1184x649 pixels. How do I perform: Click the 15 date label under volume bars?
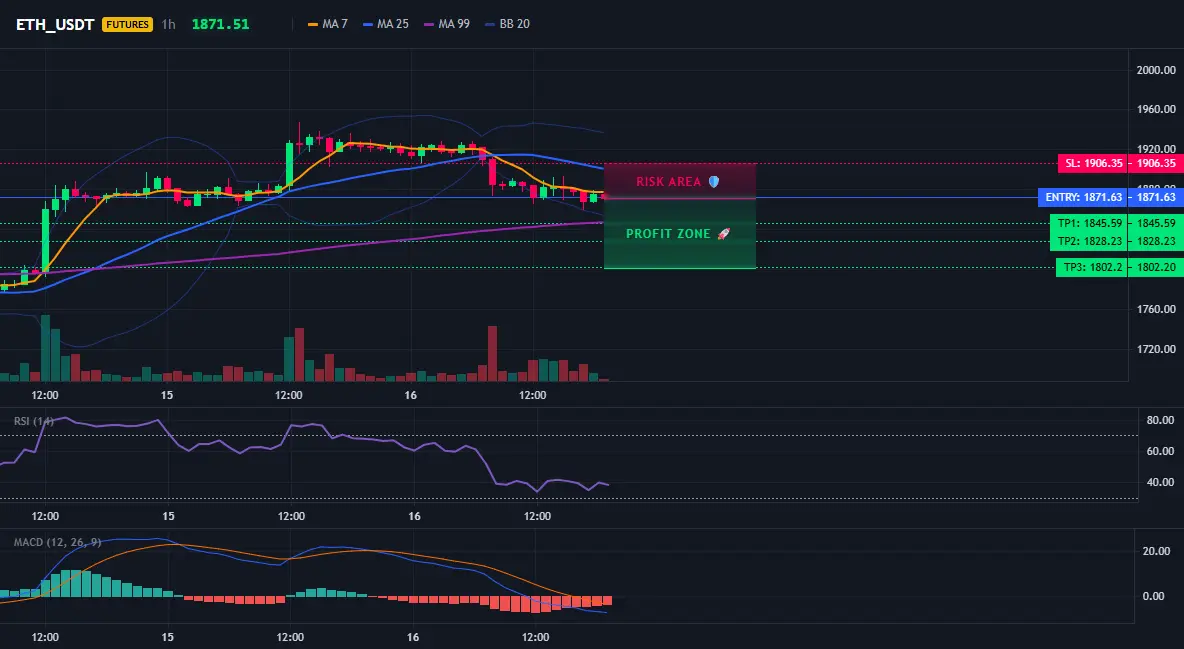(167, 395)
